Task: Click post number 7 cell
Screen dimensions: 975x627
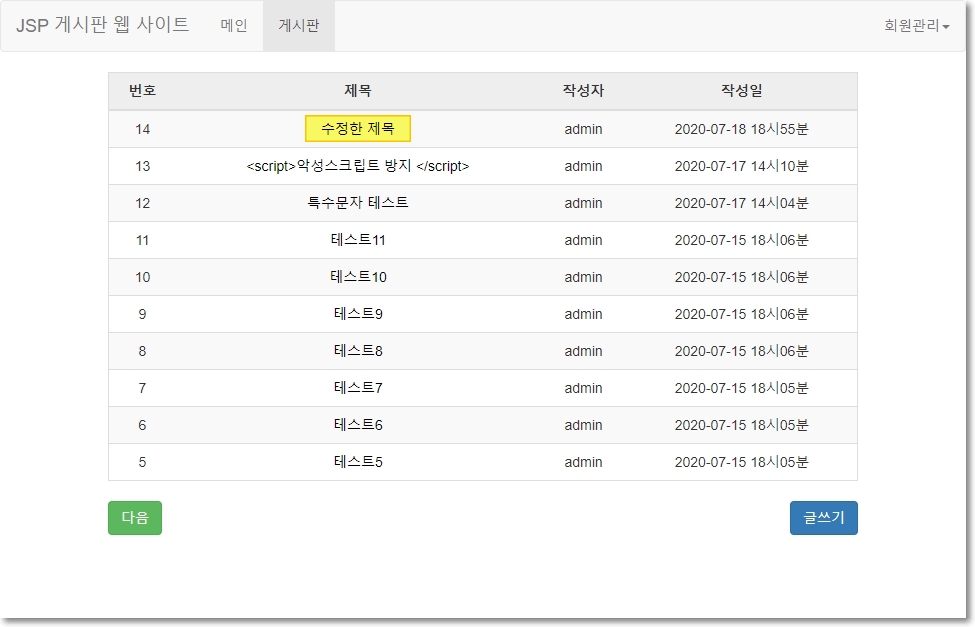Action: click(142, 388)
